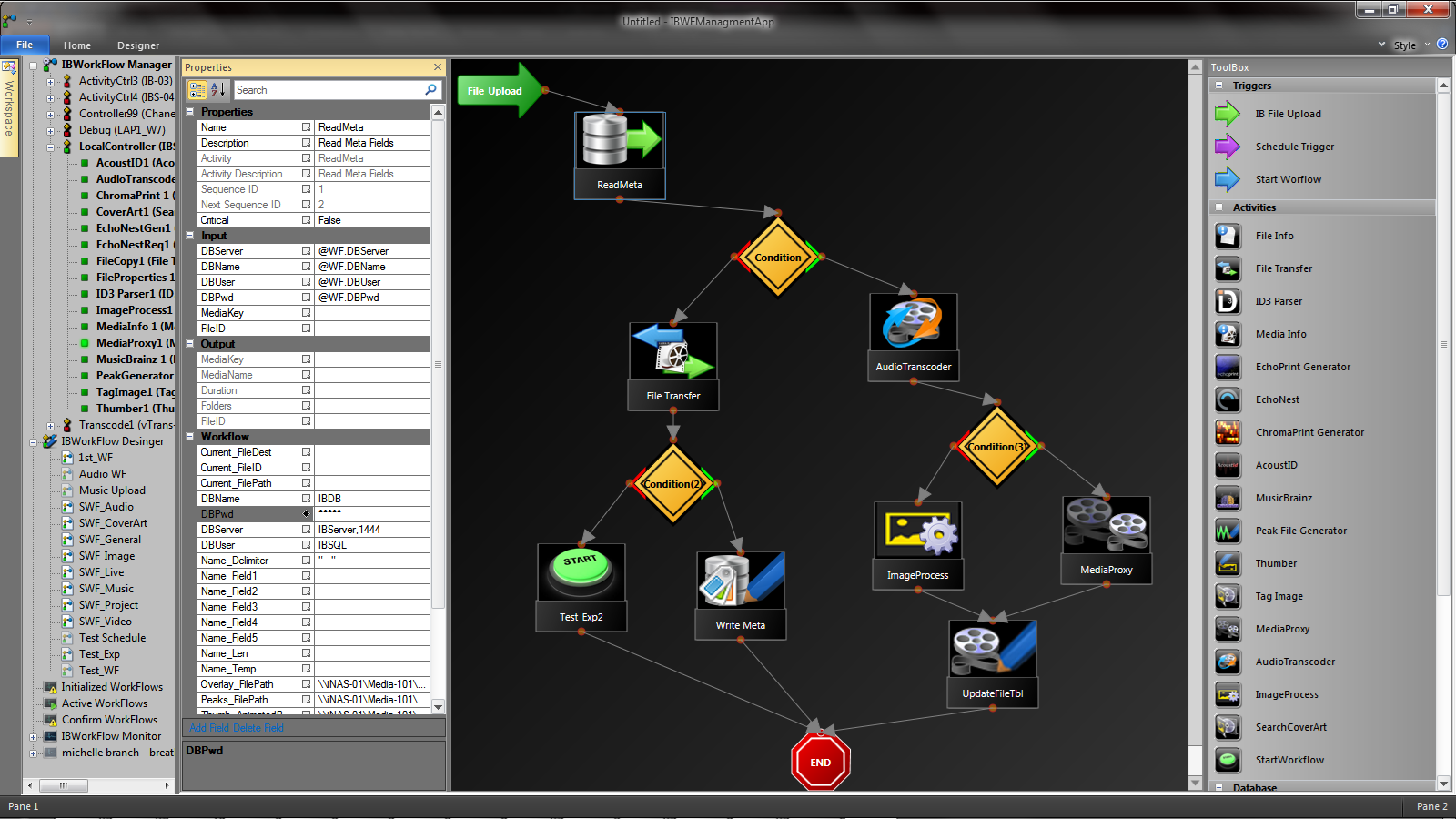Image resolution: width=1456 pixels, height=819 pixels.
Task: Choose the File Info activity icon
Action: tap(1228, 236)
